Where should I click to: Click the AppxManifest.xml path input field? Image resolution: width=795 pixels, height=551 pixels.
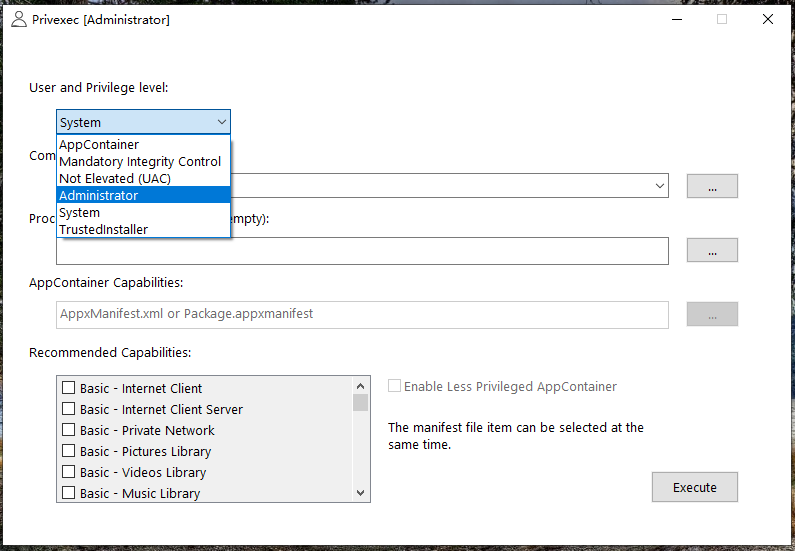tap(362, 314)
